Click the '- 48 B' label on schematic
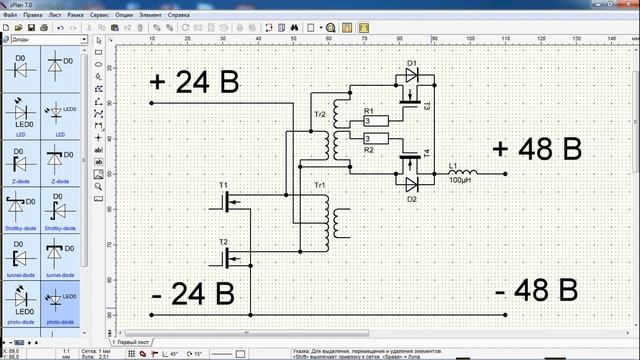This screenshot has width=640, height=360. click(x=536, y=290)
